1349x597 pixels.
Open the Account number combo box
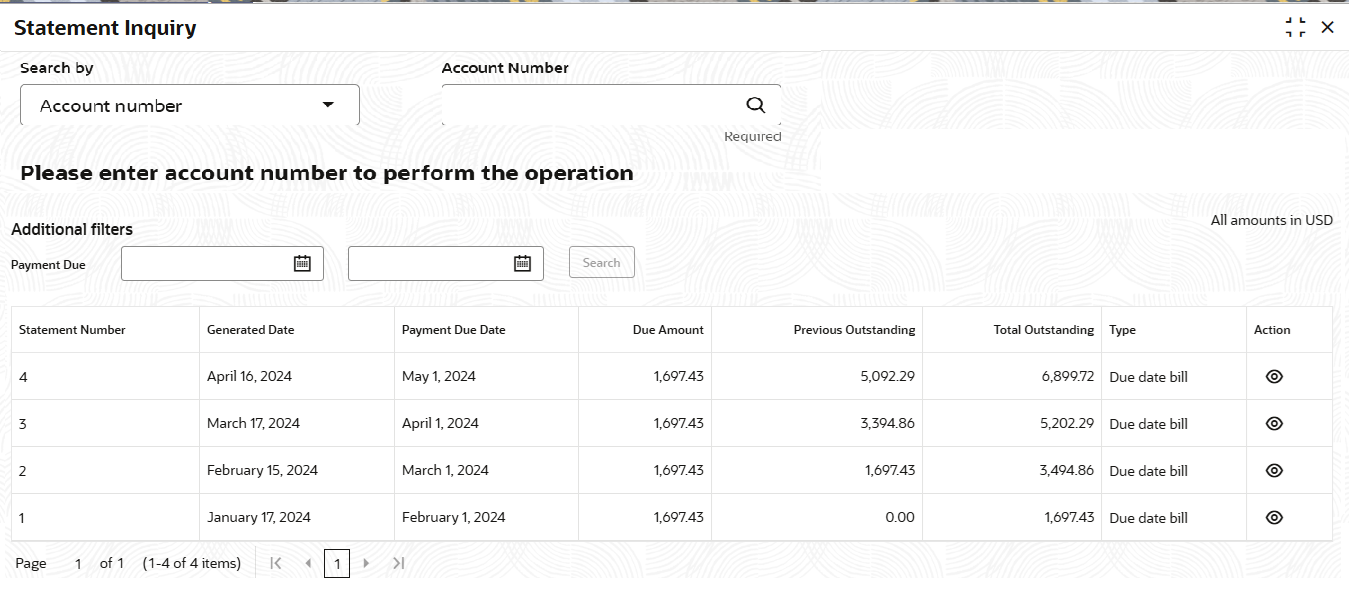click(190, 105)
